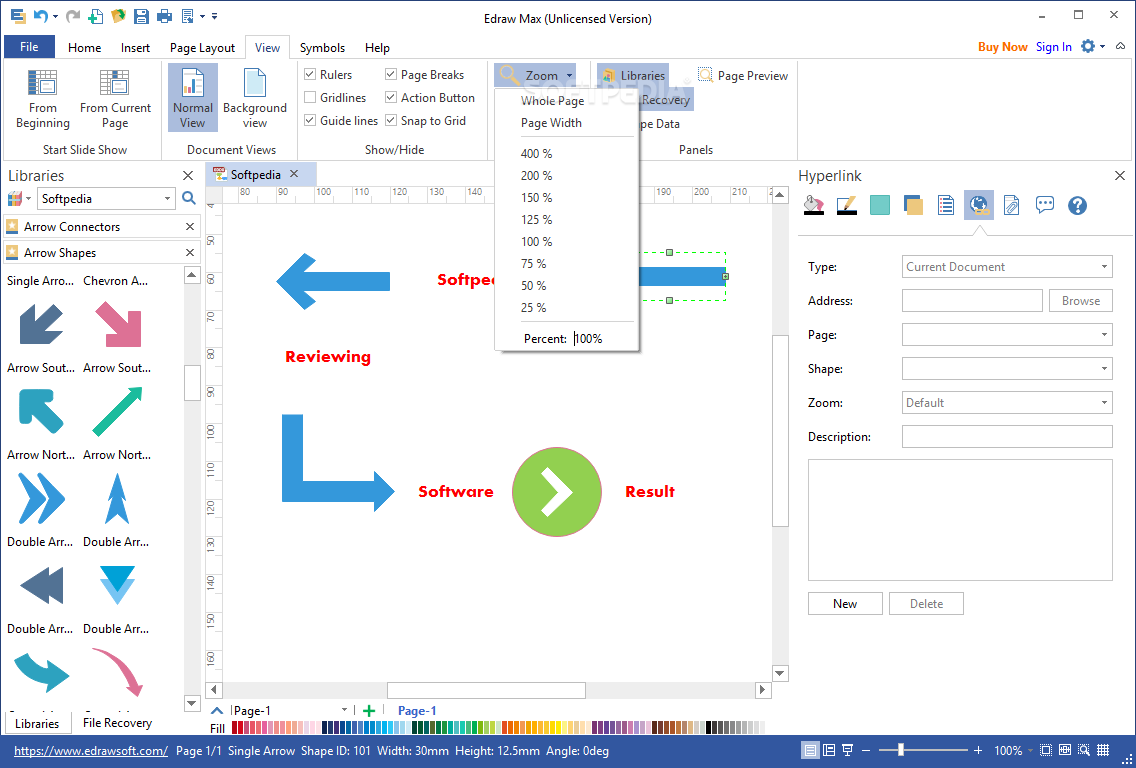Click the grid icon in status bar
Screen dimensions: 1136x768
click(x=1103, y=751)
